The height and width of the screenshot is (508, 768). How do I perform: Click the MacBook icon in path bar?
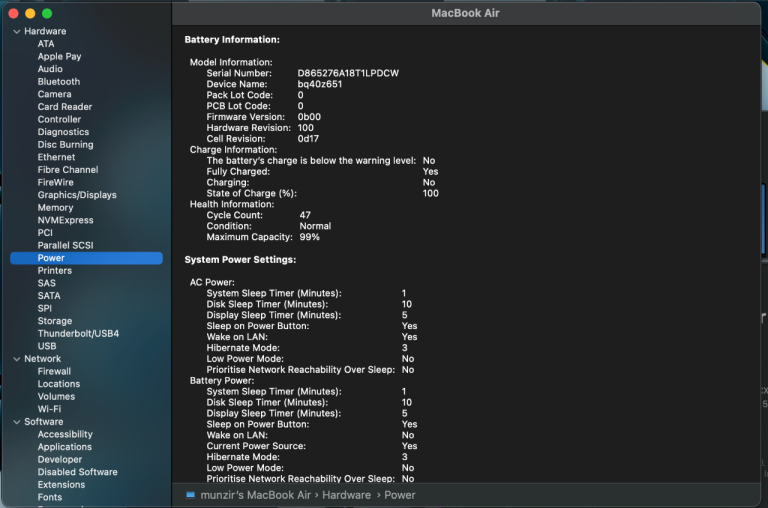point(191,495)
